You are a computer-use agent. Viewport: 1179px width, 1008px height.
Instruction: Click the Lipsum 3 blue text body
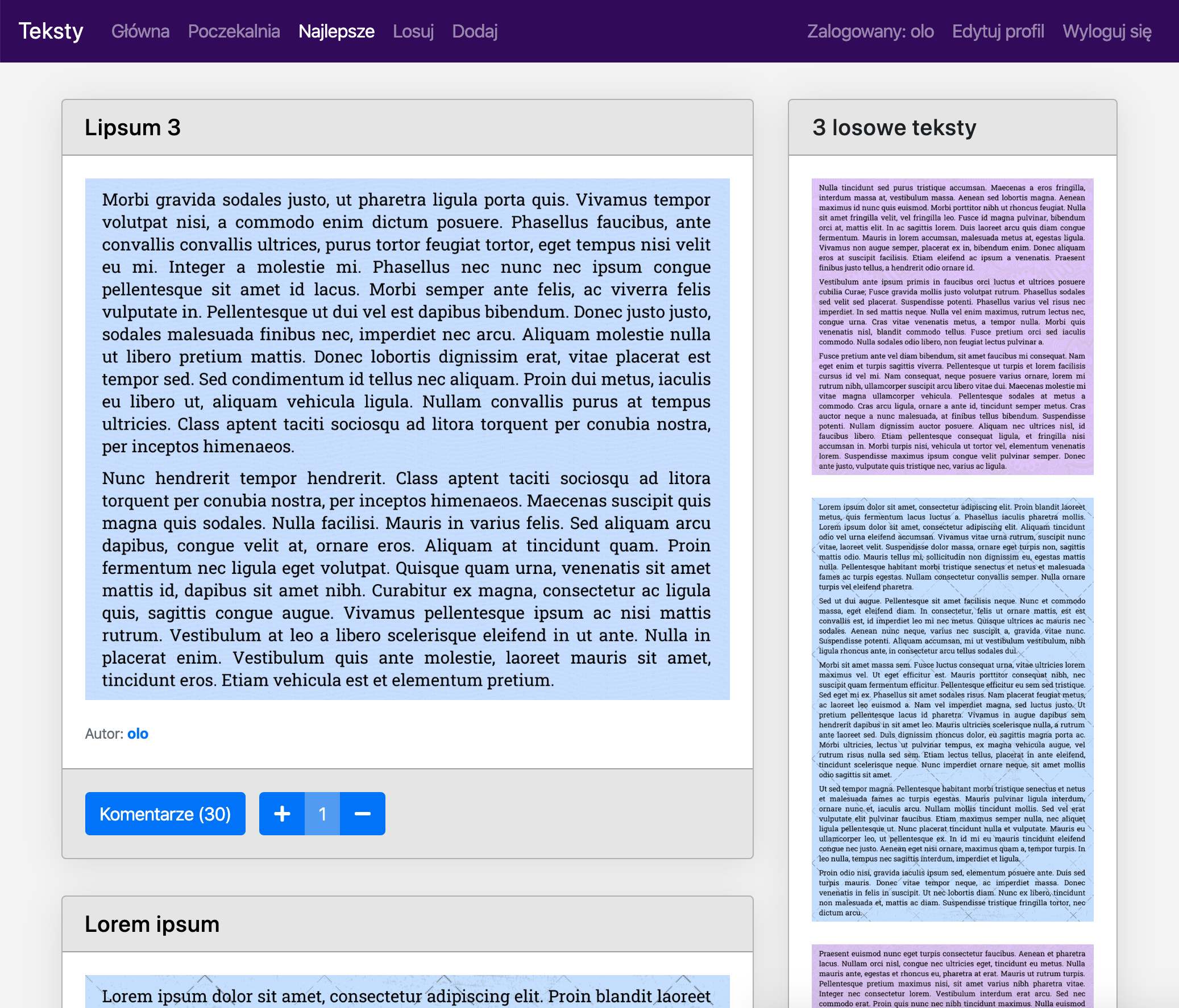coord(407,439)
